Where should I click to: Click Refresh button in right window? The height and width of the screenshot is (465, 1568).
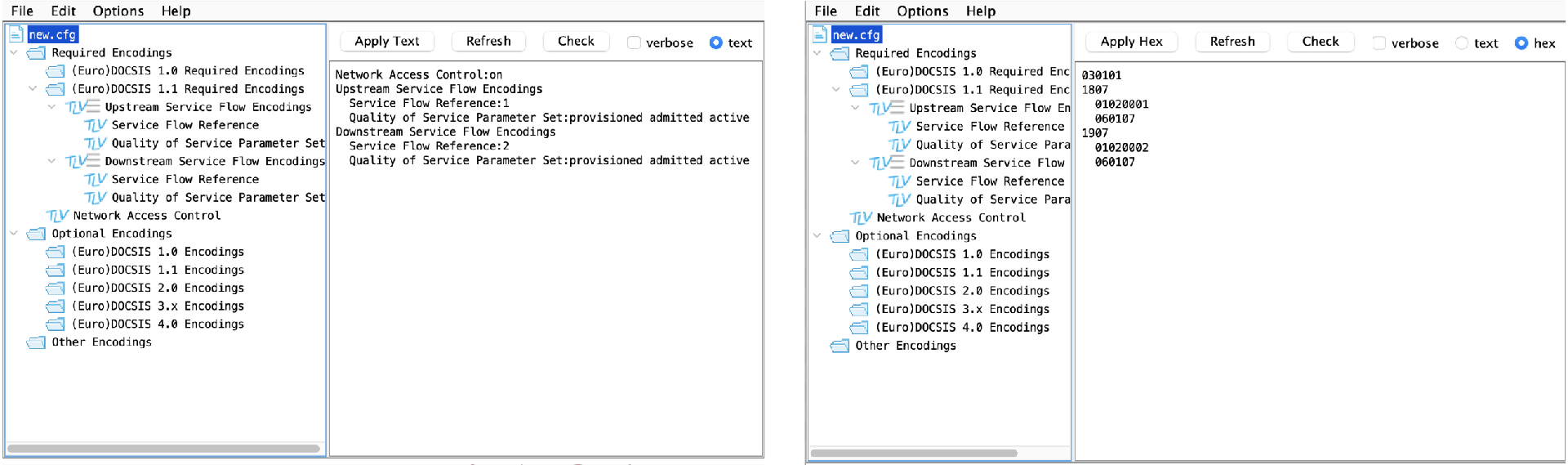pyautogui.click(x=1232, y=42)
